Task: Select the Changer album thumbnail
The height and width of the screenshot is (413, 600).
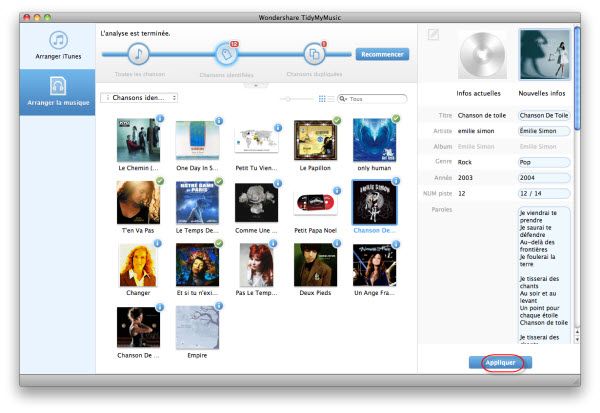Action: [x=138, y=265]
